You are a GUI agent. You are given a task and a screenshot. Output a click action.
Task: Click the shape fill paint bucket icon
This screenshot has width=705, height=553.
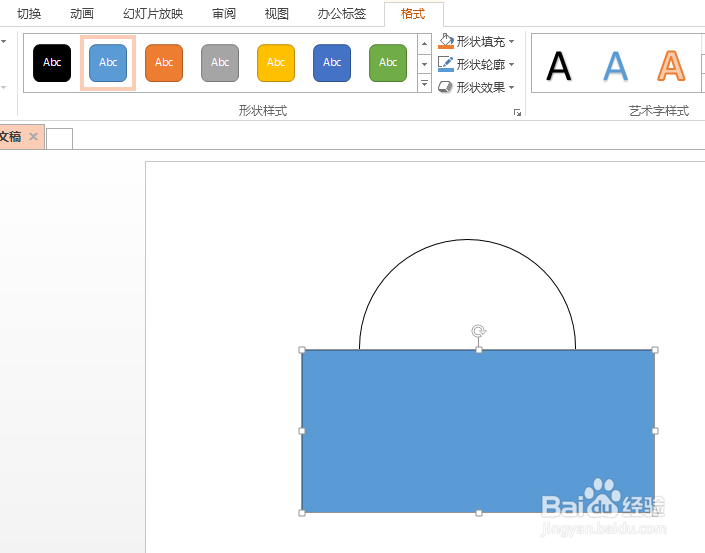446,41
